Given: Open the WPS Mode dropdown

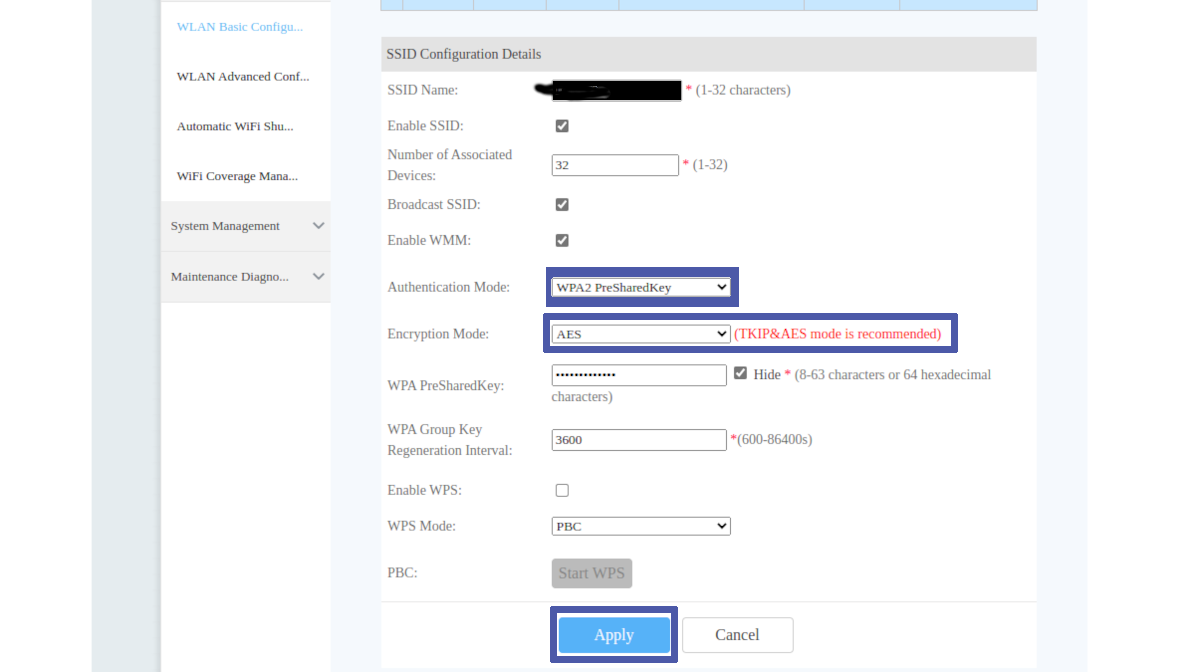Looking at the screenshot, I should (x=640, y=526).
